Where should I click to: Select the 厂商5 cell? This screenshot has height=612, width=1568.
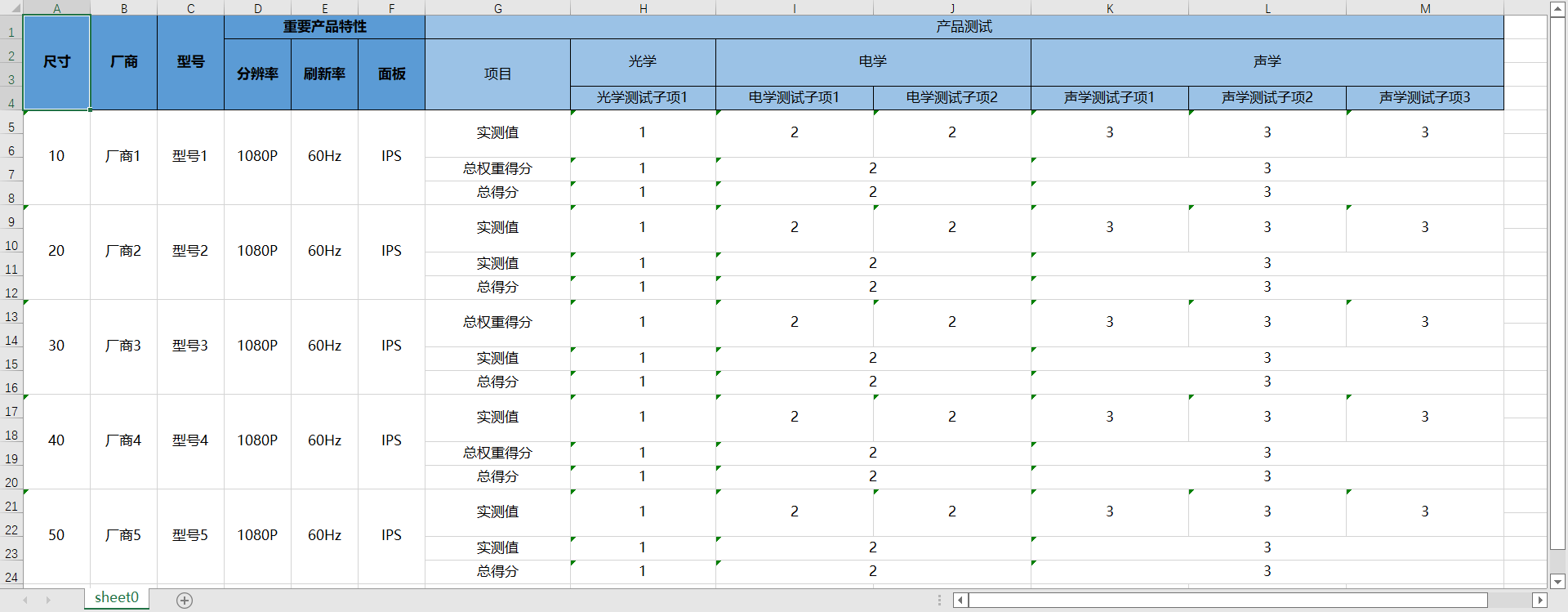123,536
